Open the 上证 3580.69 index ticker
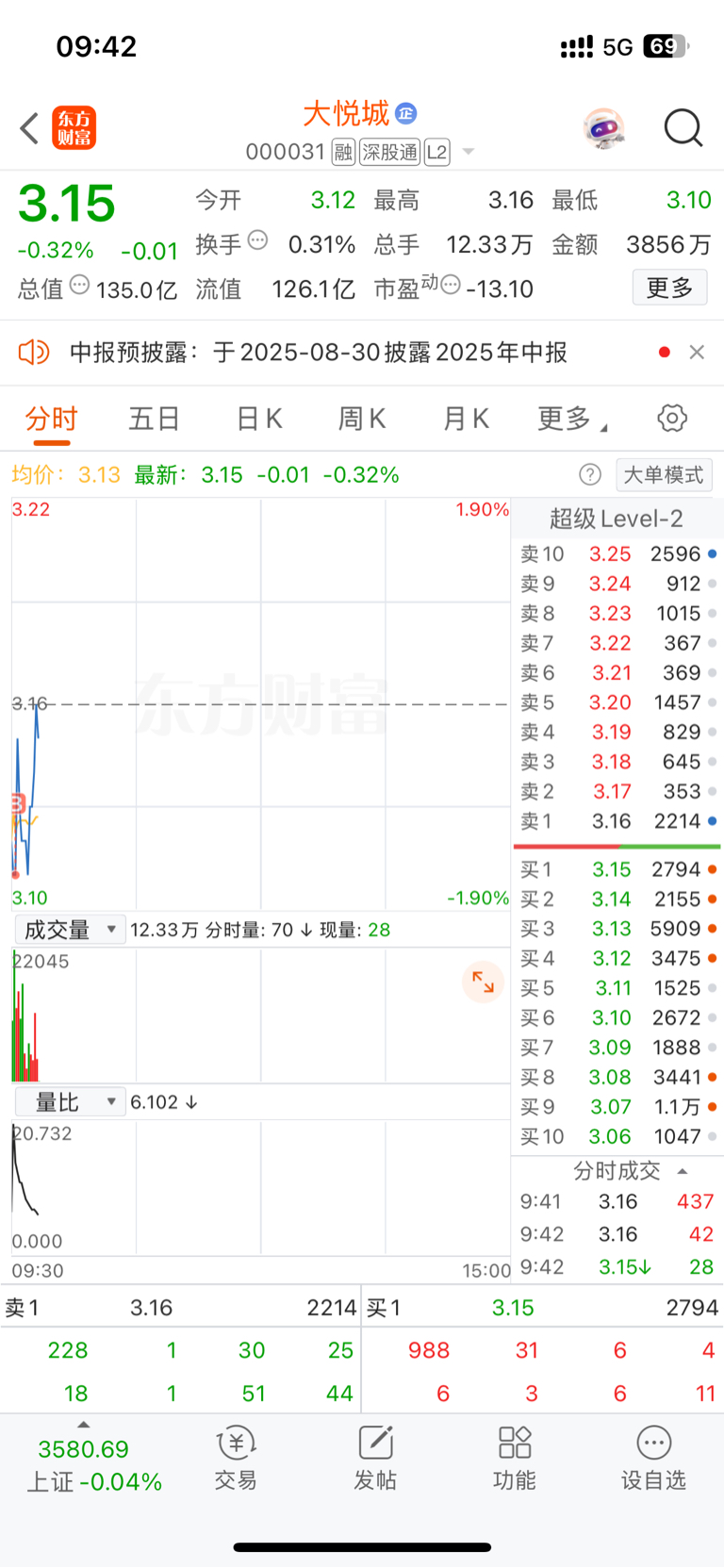Image resolution: width=724 pixels, height=1568 pixels. (93, 1465)
